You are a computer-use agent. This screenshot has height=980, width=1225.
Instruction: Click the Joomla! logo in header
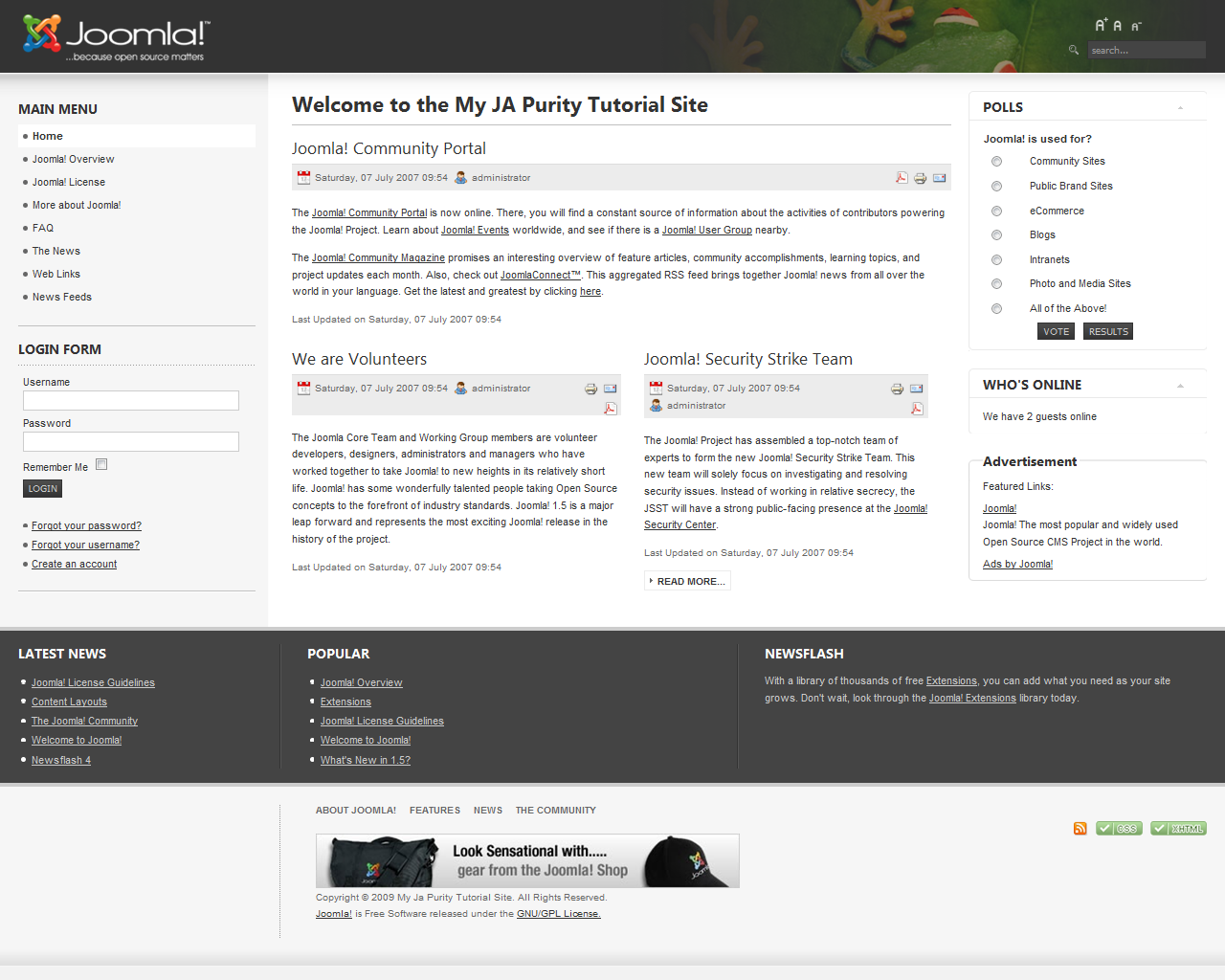(115, 38)
